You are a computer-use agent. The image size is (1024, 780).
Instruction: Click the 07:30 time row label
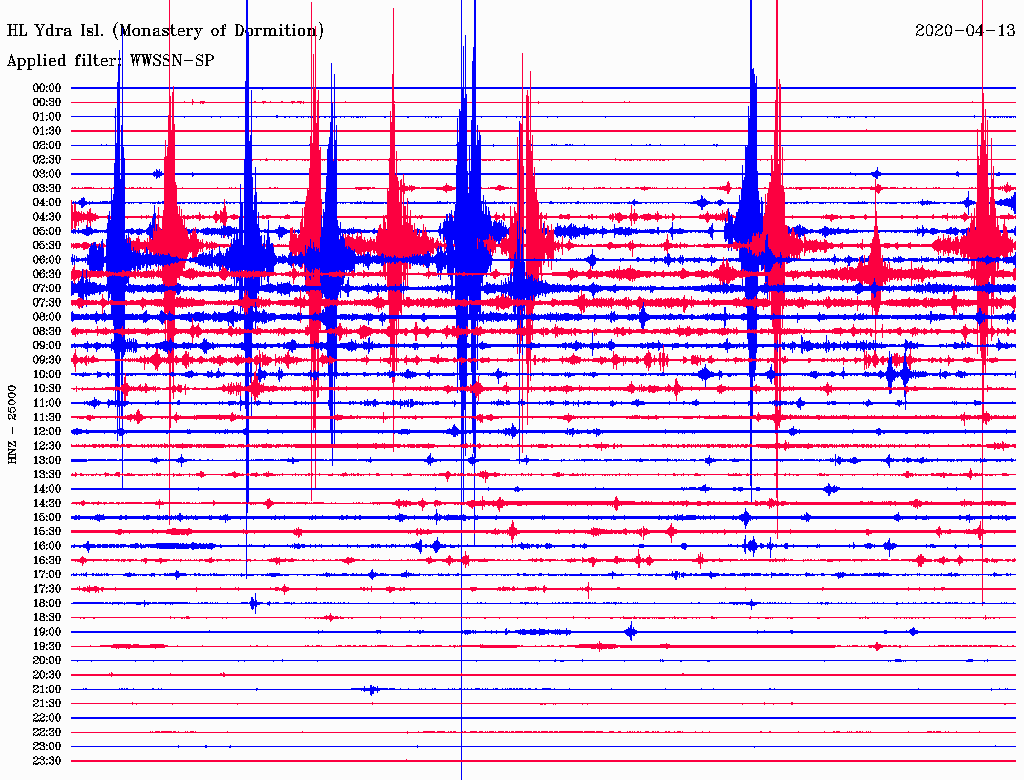[47, 303]
